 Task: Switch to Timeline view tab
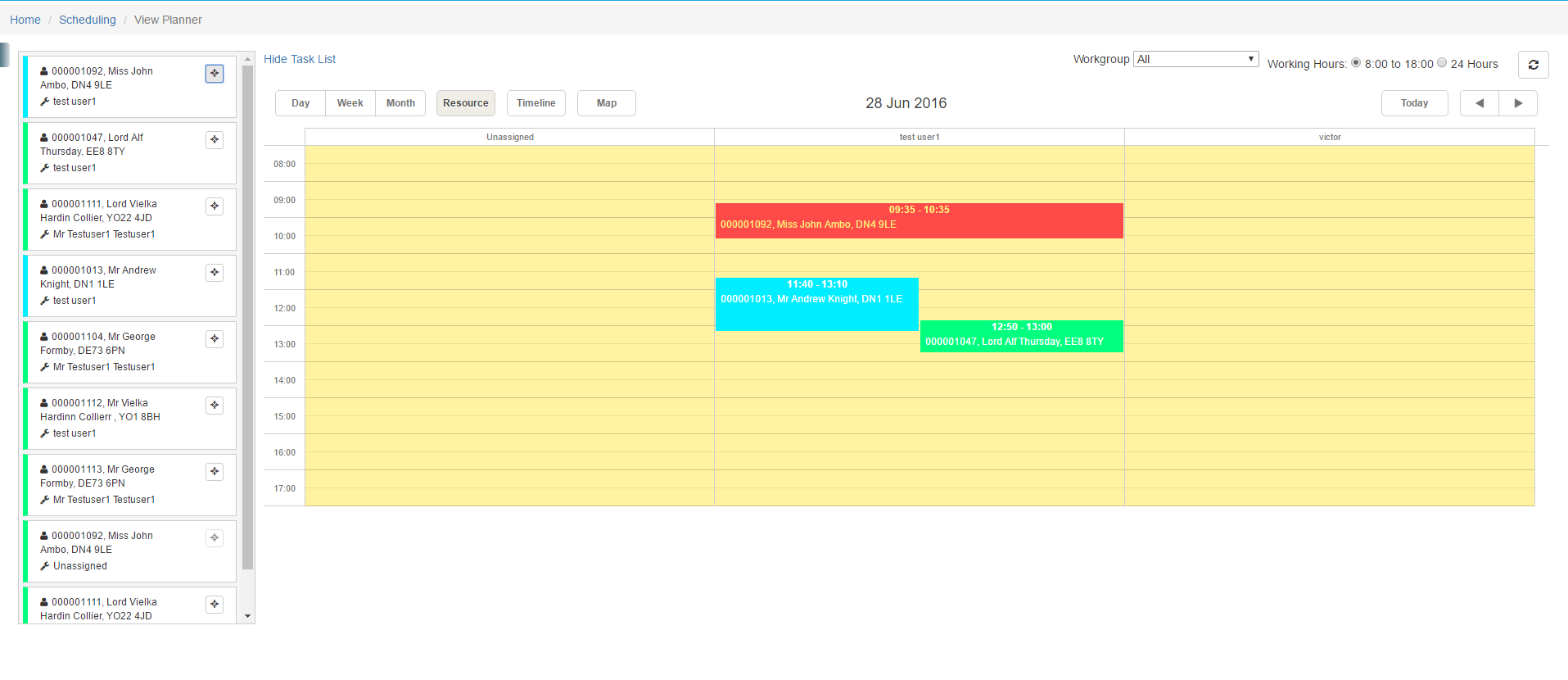click(x=535, y=103)
